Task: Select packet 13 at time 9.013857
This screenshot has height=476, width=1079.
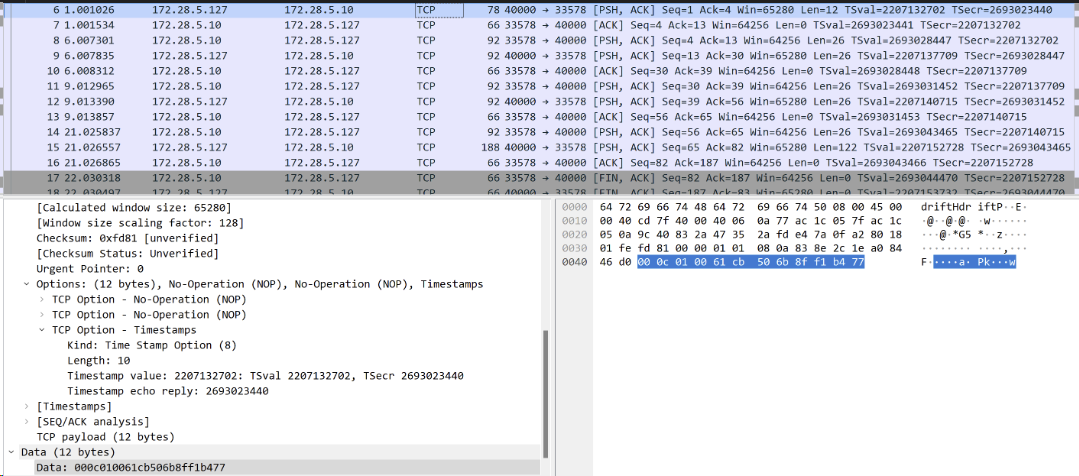Action: [540, 116]
